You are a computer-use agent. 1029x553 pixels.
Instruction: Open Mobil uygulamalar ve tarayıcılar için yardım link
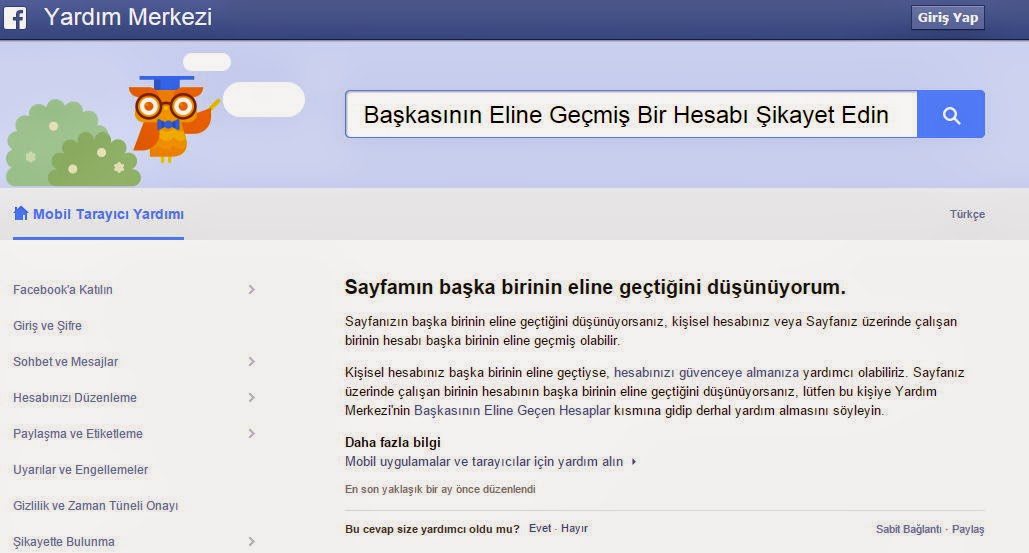pos(484,462)
